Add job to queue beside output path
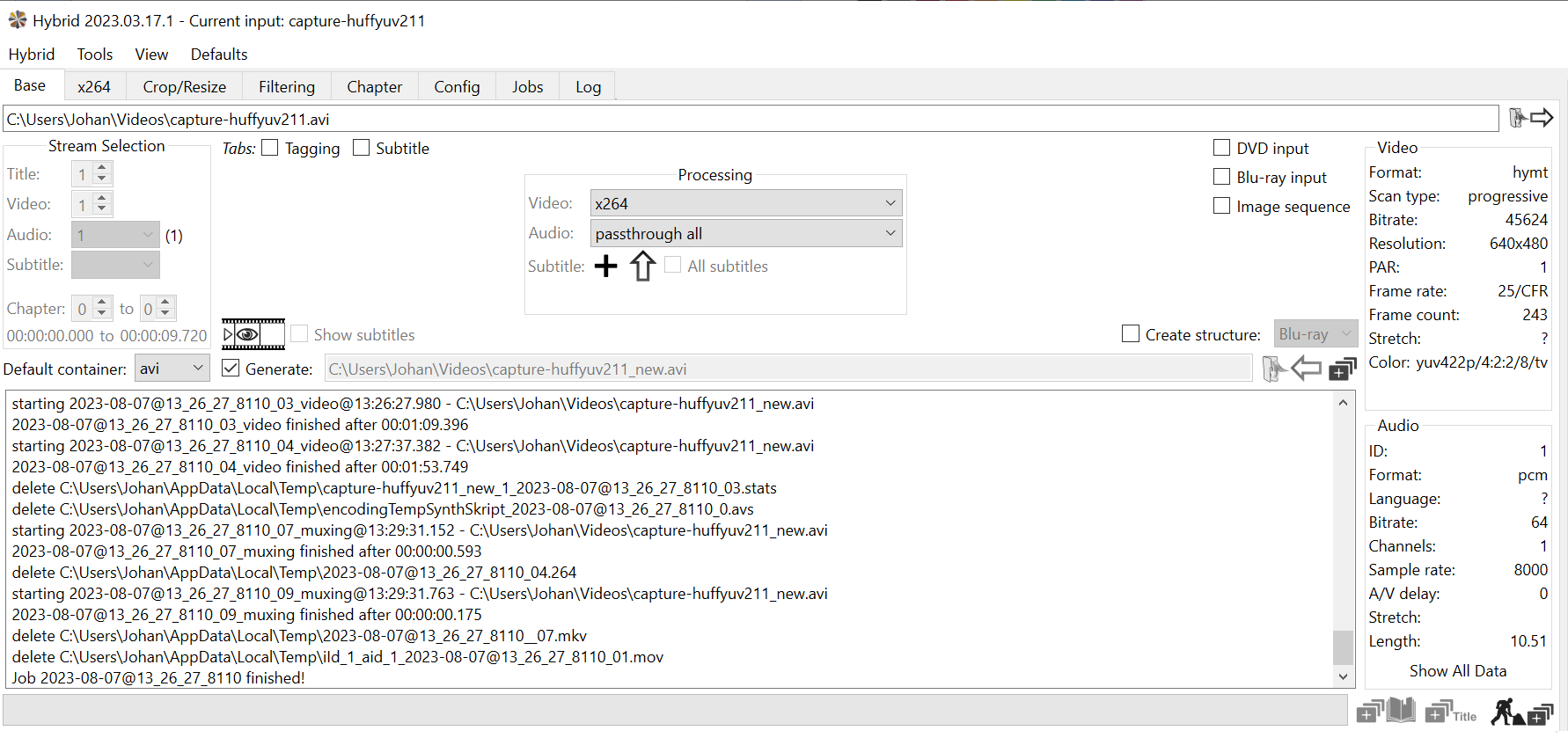Image resolution: width=1568 pixels, height=738 pixels. point(1342,369)
